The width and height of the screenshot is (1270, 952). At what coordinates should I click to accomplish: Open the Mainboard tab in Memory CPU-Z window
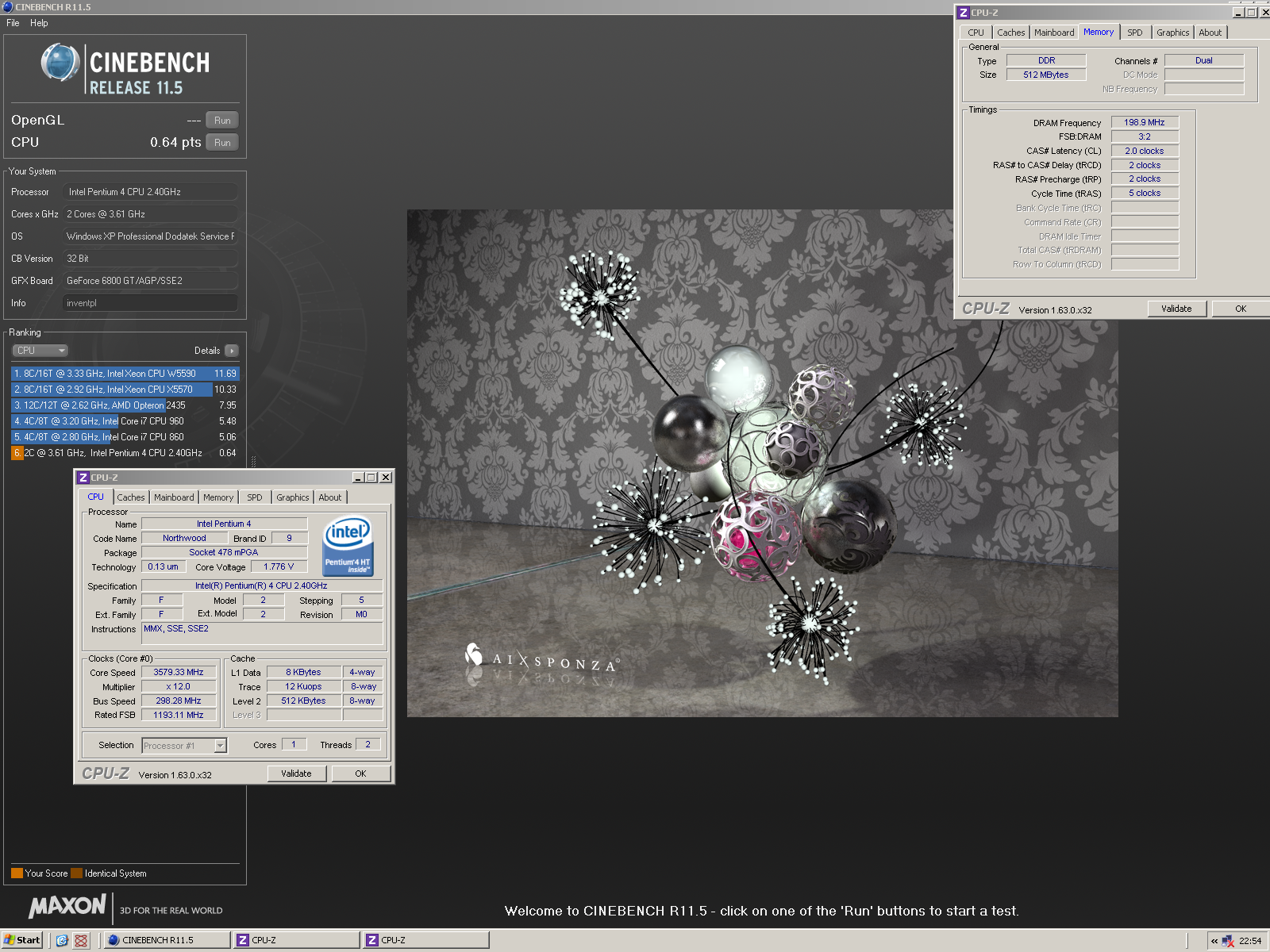pyautogui.click(x=1054, y=33)
